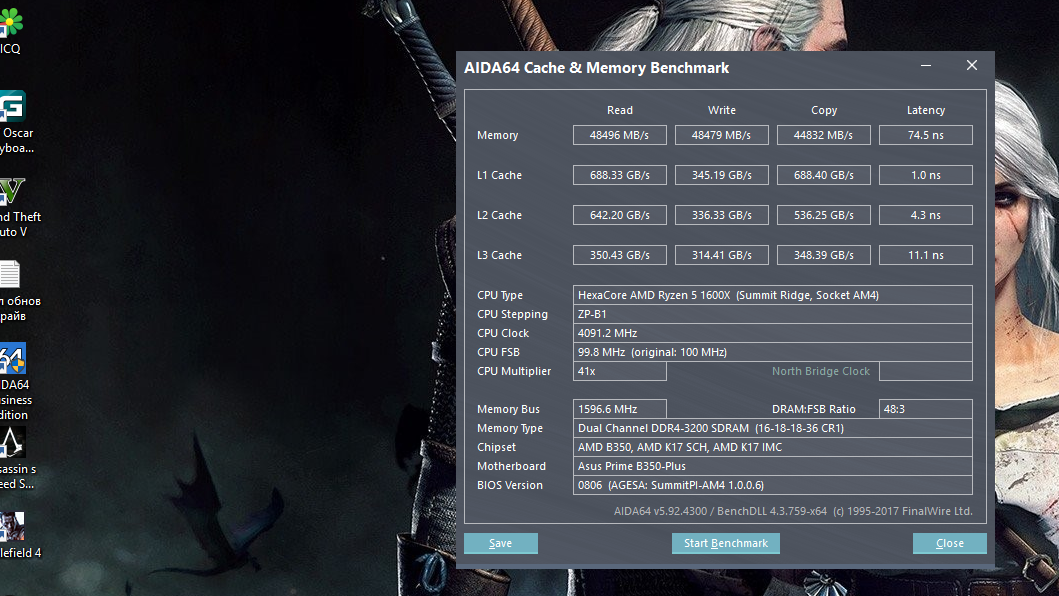1059x596 pixels.
Task: Click the Memory Type Dual Channel DDR4-3200 field
Action: coord(773,428)
